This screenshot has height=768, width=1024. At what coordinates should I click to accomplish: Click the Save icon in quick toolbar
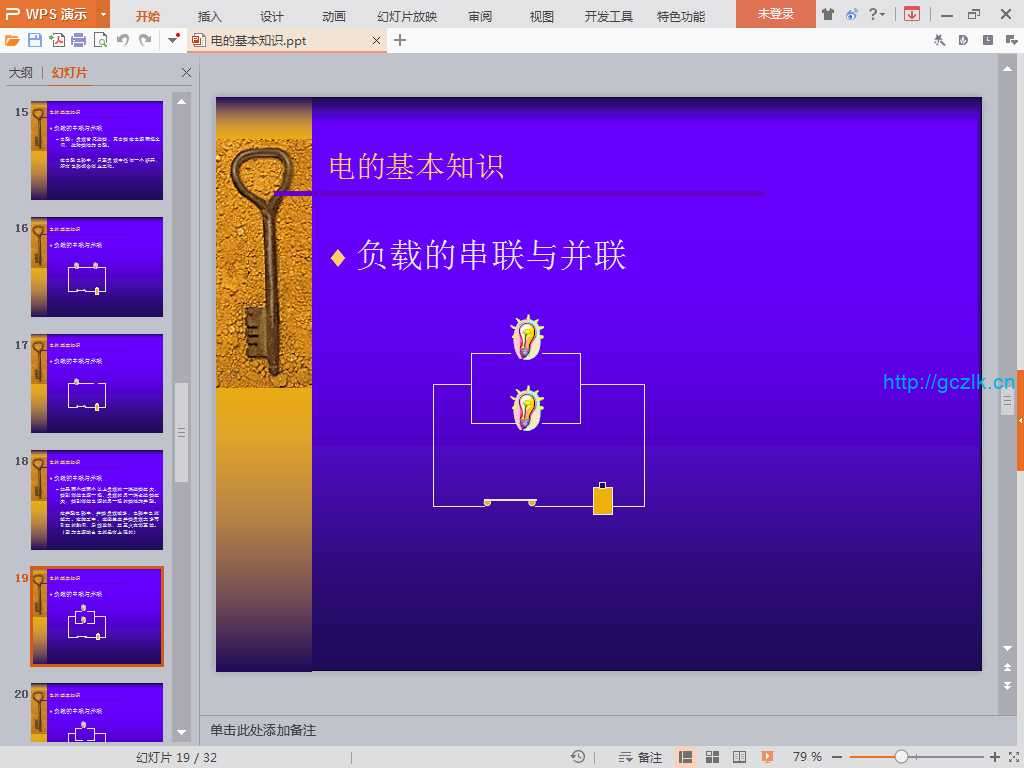pyautogui.click(x=35, y=40)
